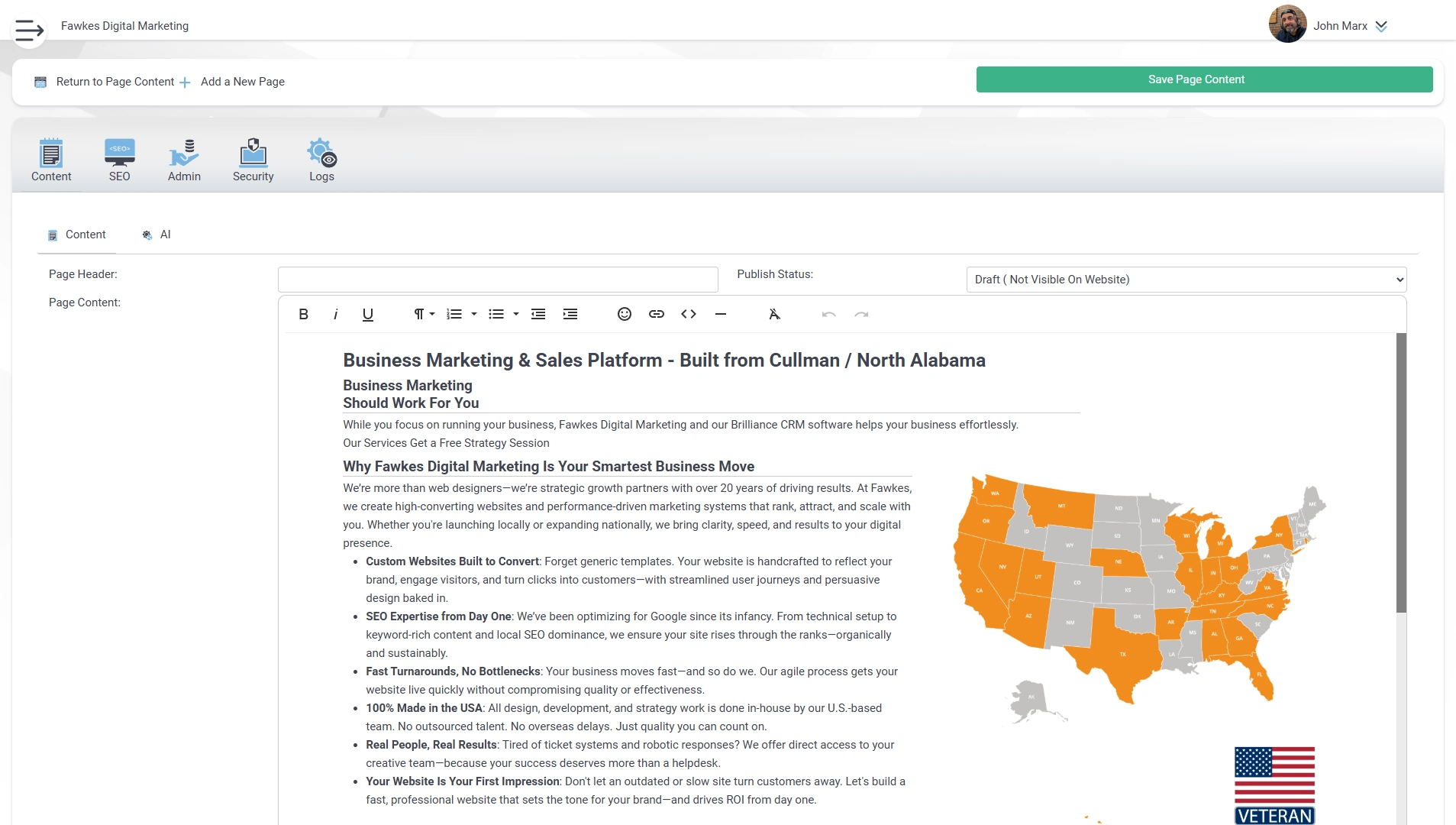Click 'Our Services Get a Free Strategy Session'

click(446, 443)
